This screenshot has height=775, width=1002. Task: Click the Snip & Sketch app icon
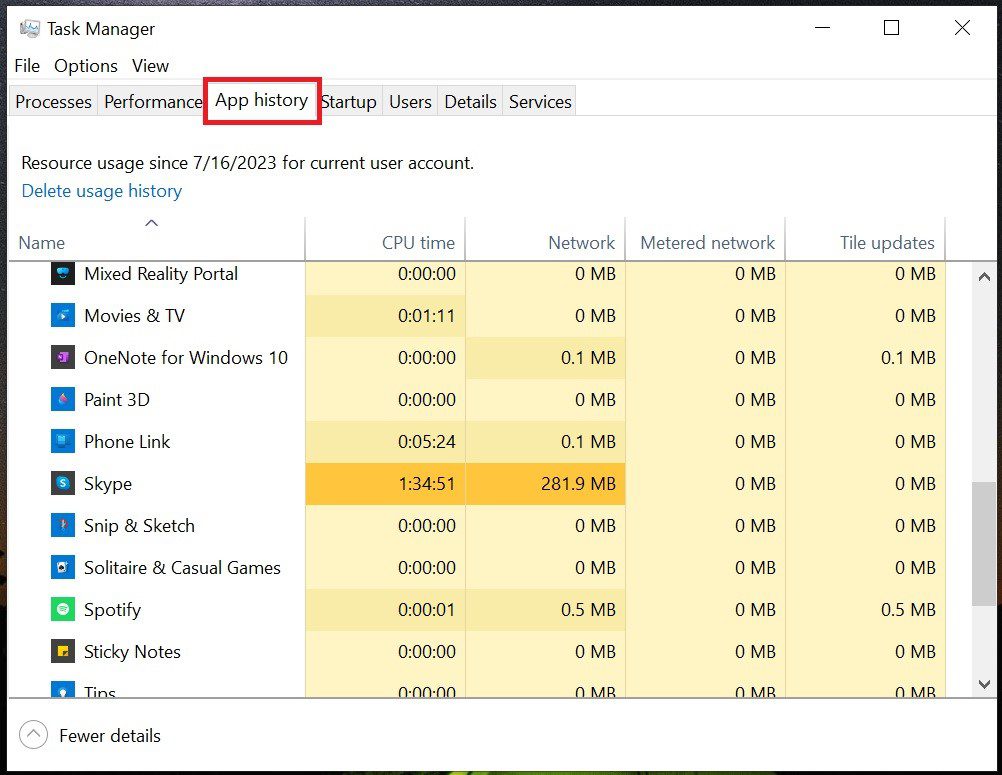click(x=63, y=526)
